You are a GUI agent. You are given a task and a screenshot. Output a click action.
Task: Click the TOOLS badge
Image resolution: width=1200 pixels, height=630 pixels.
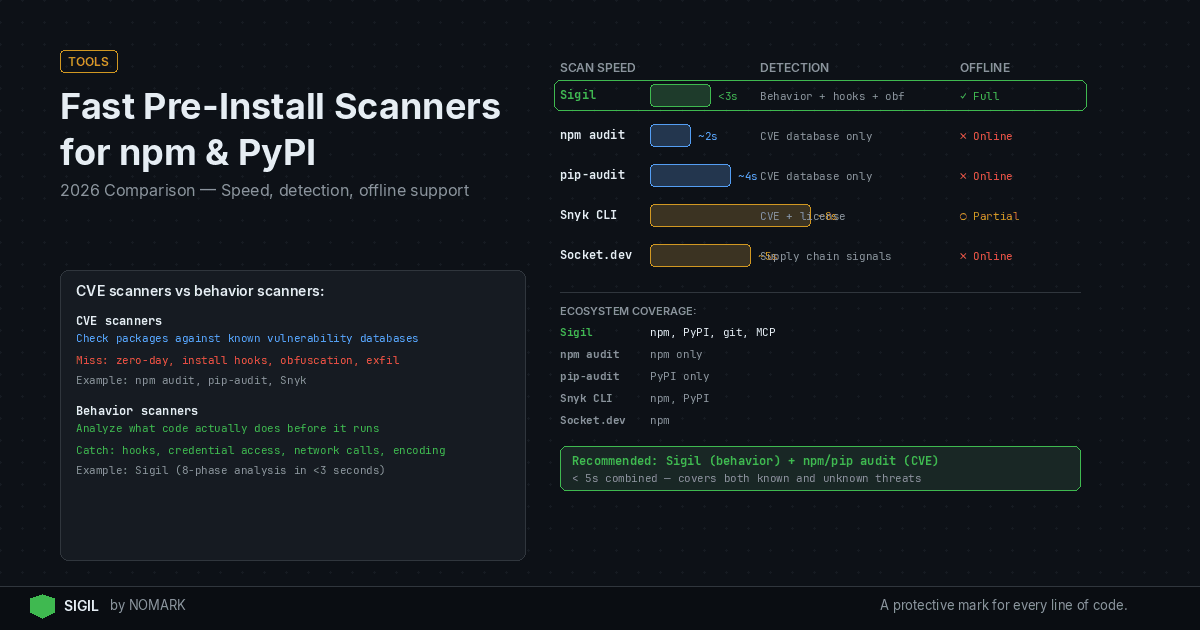tap(88, 61)
